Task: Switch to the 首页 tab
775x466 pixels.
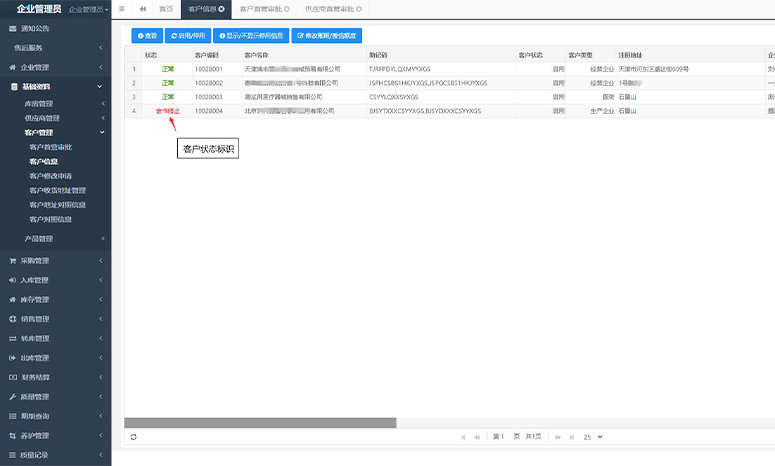Action: pos(167,9)
